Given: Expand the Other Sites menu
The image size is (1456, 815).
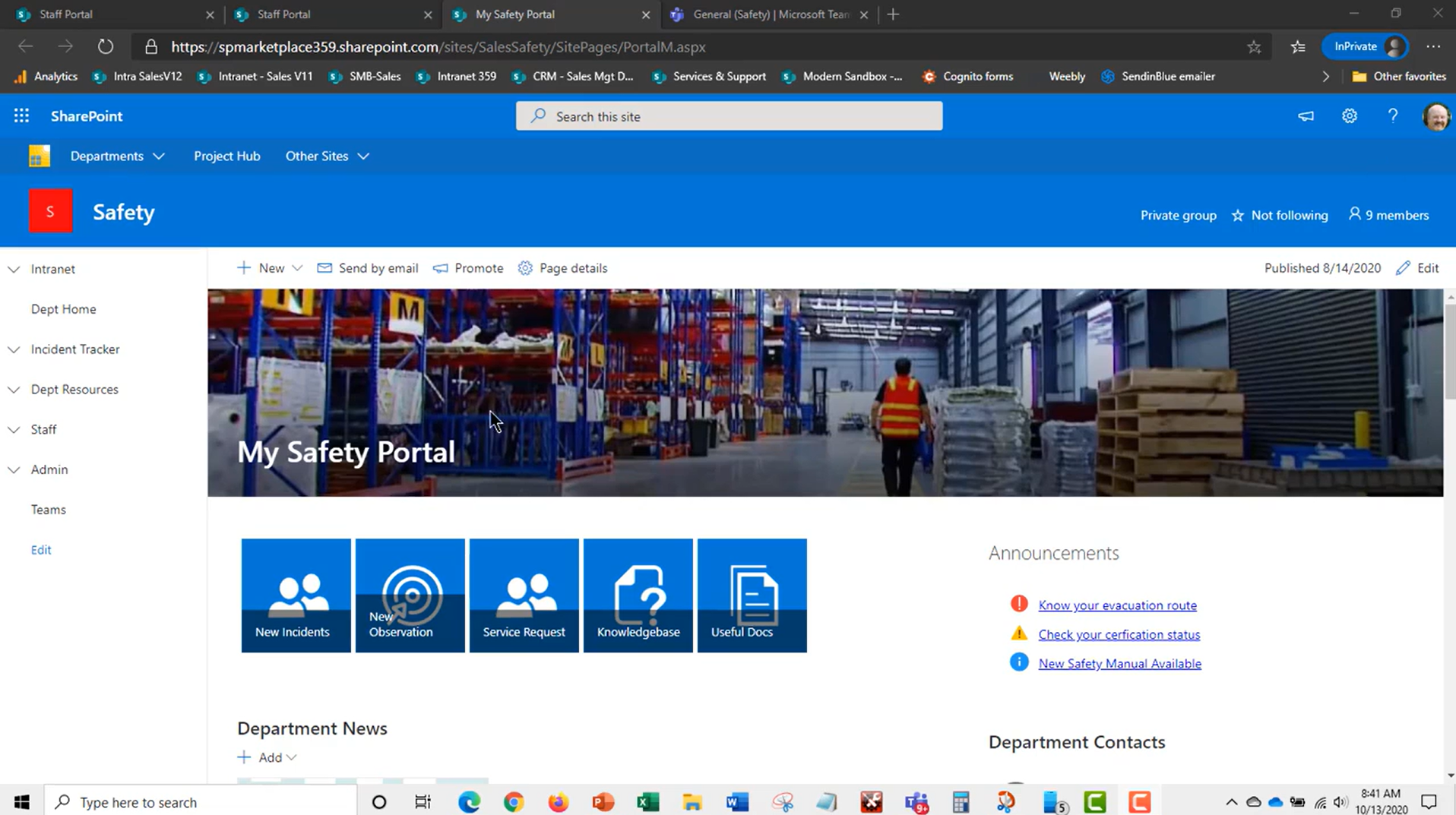Looking at the screenshot, I should pyautogui.click(x=327, y=156).
